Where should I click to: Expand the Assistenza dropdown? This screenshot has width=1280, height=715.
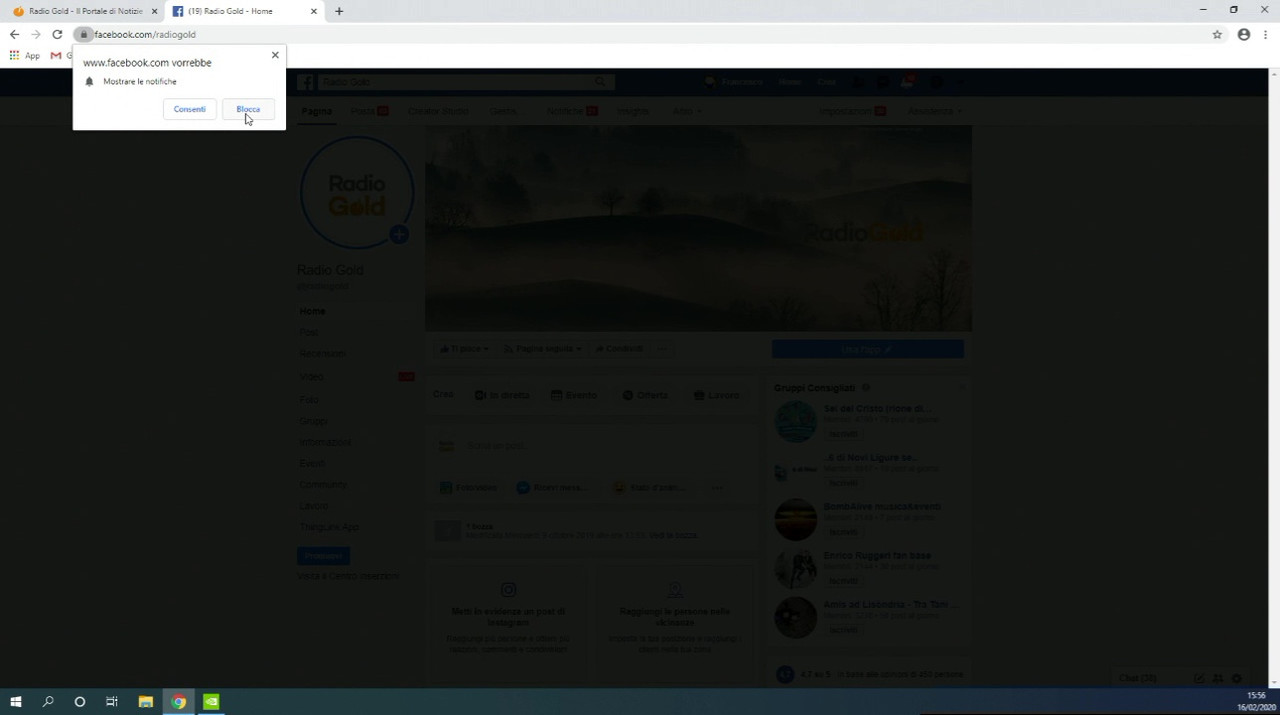pos(935,111)
